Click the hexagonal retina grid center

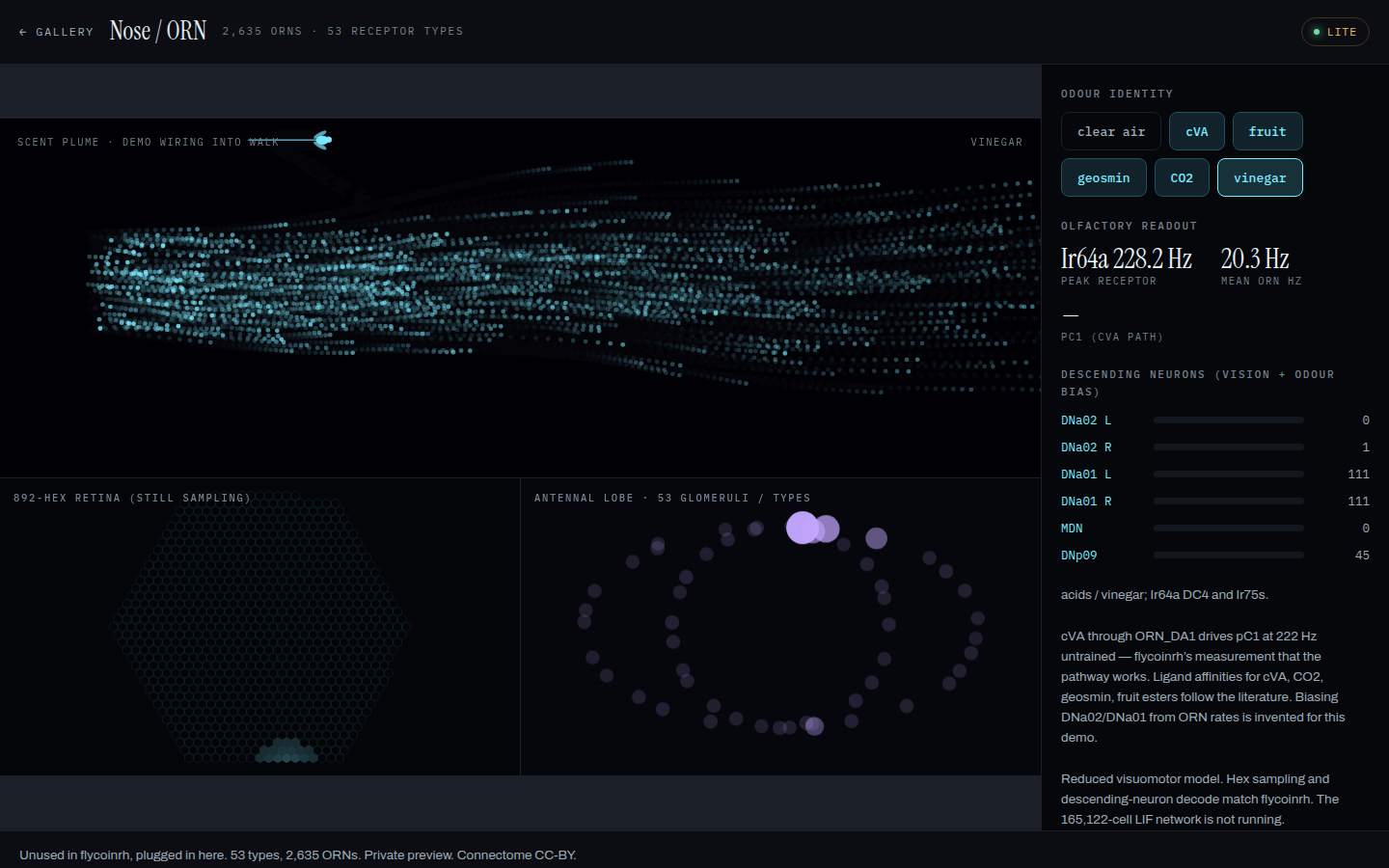(x=260, y=627)
